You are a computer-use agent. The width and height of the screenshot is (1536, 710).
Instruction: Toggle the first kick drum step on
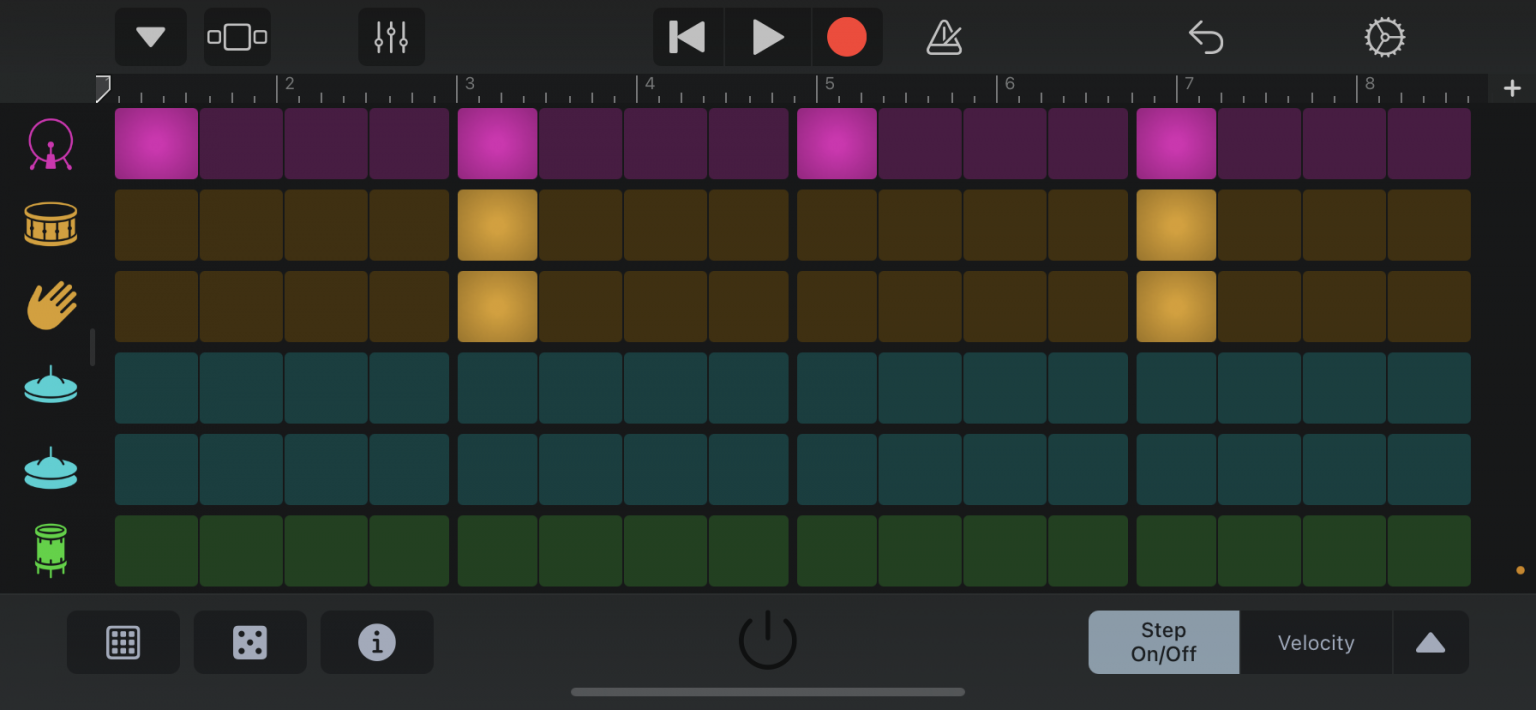coord(156,143)
